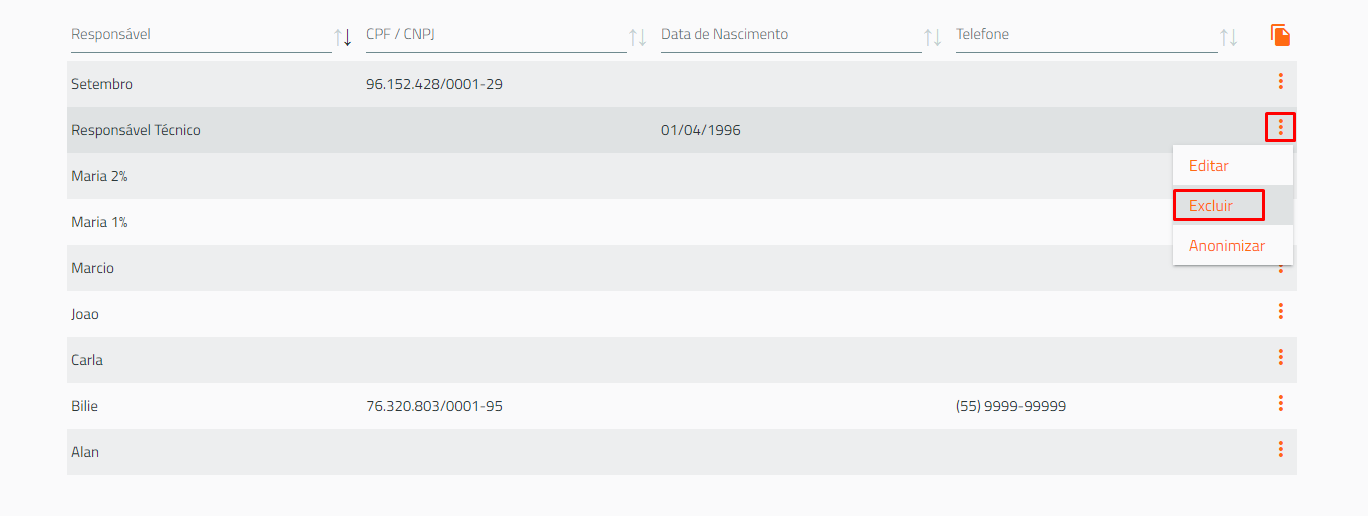1368x516 pixels.
Task: Select the Marcio row name
Action: pyautogui.click(x=92, y=268)
